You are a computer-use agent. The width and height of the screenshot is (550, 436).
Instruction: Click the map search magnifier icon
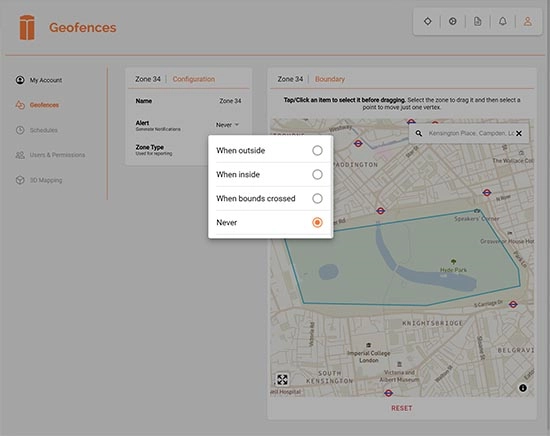pos(419,133)
